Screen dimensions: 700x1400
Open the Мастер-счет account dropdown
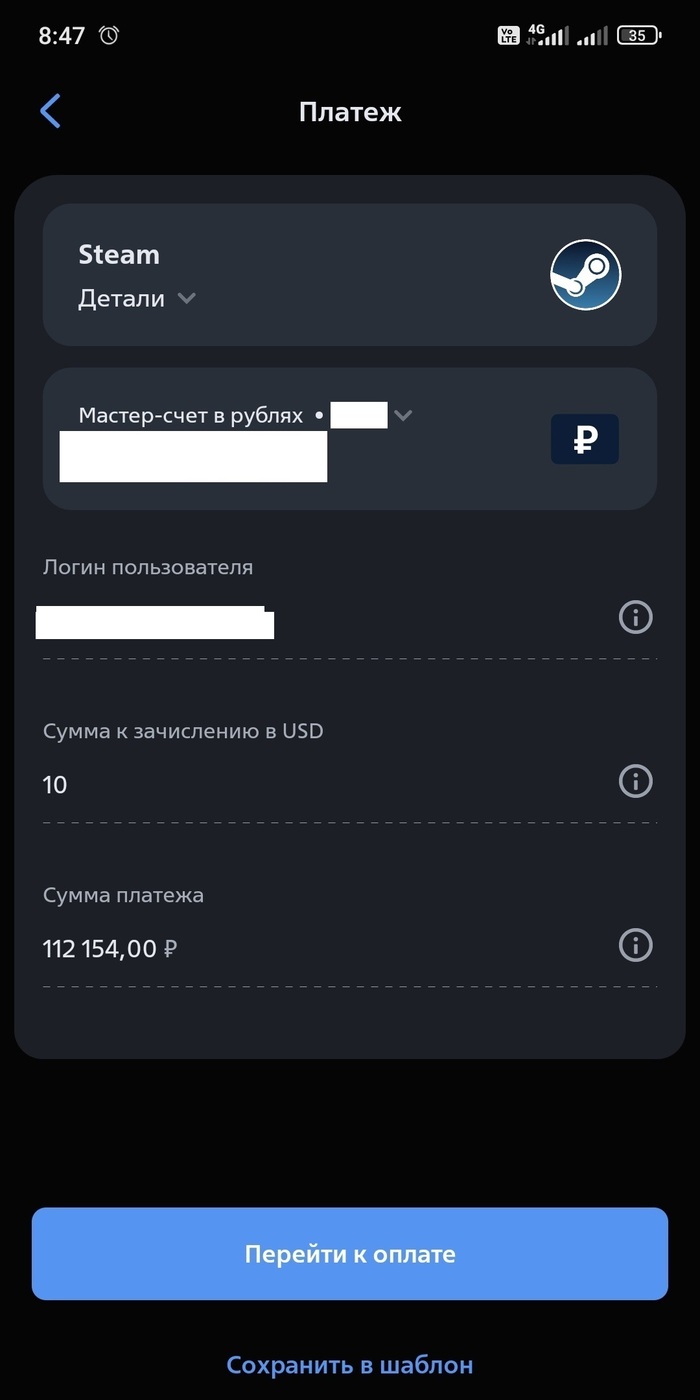point(404,414)
